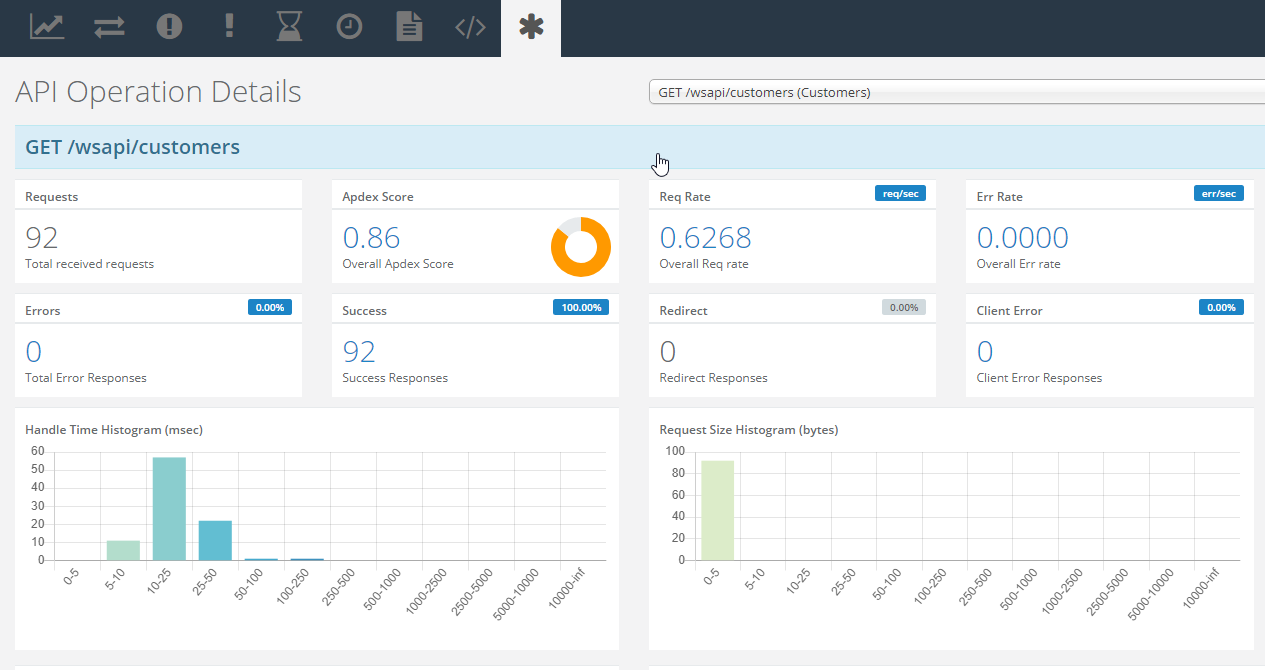Click the 0-5 bar in Request Size Histogram

coord(717,511)
